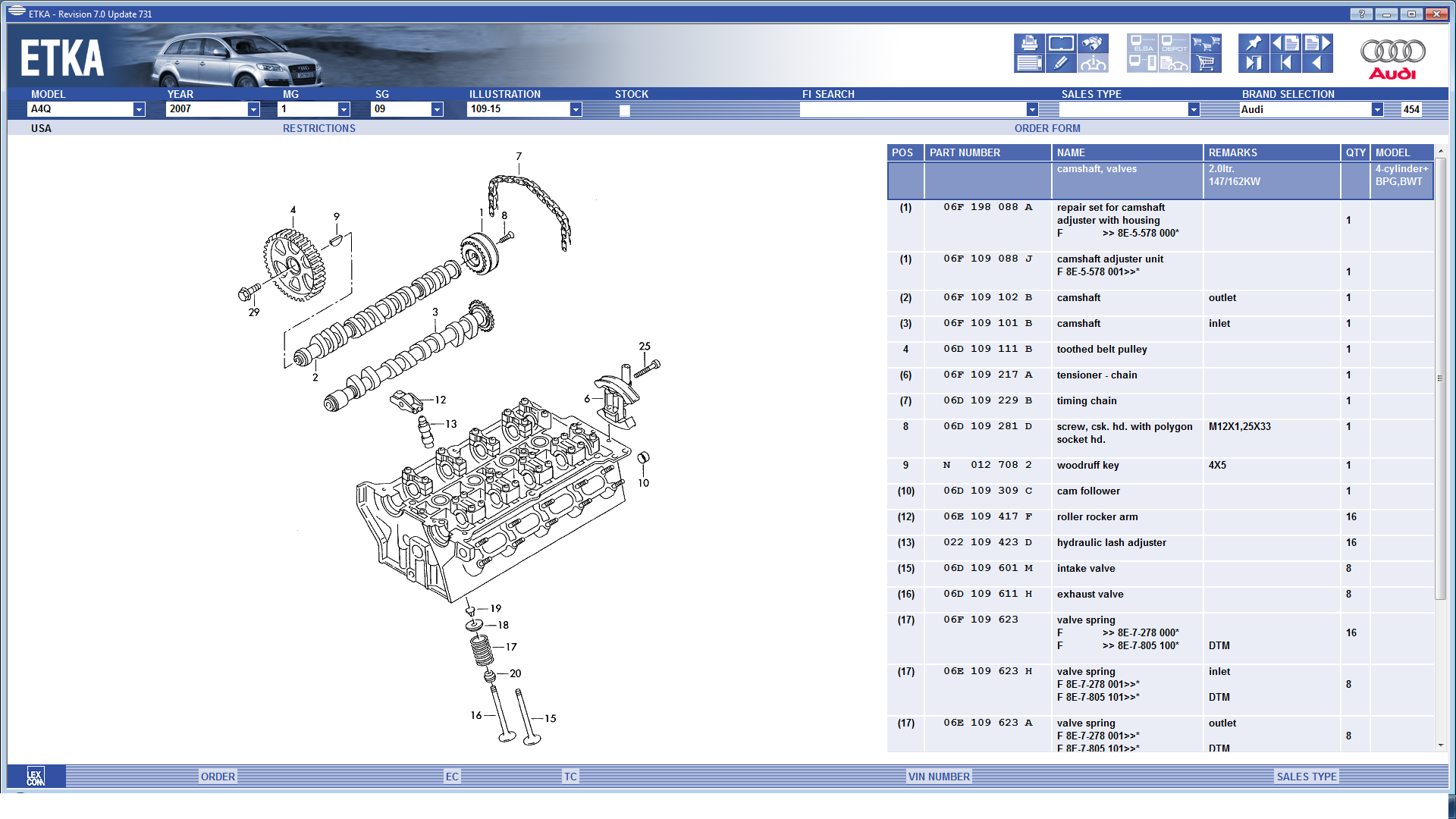Go to the next document page

[1317, 43]
